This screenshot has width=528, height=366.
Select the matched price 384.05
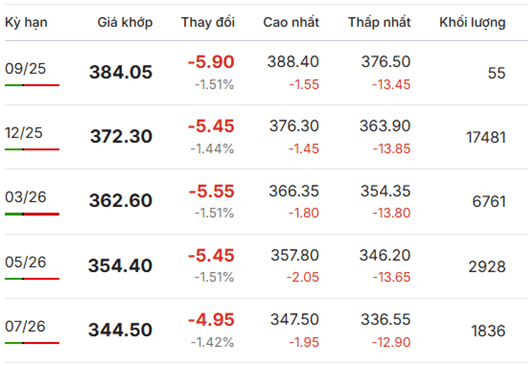point(121,72)
